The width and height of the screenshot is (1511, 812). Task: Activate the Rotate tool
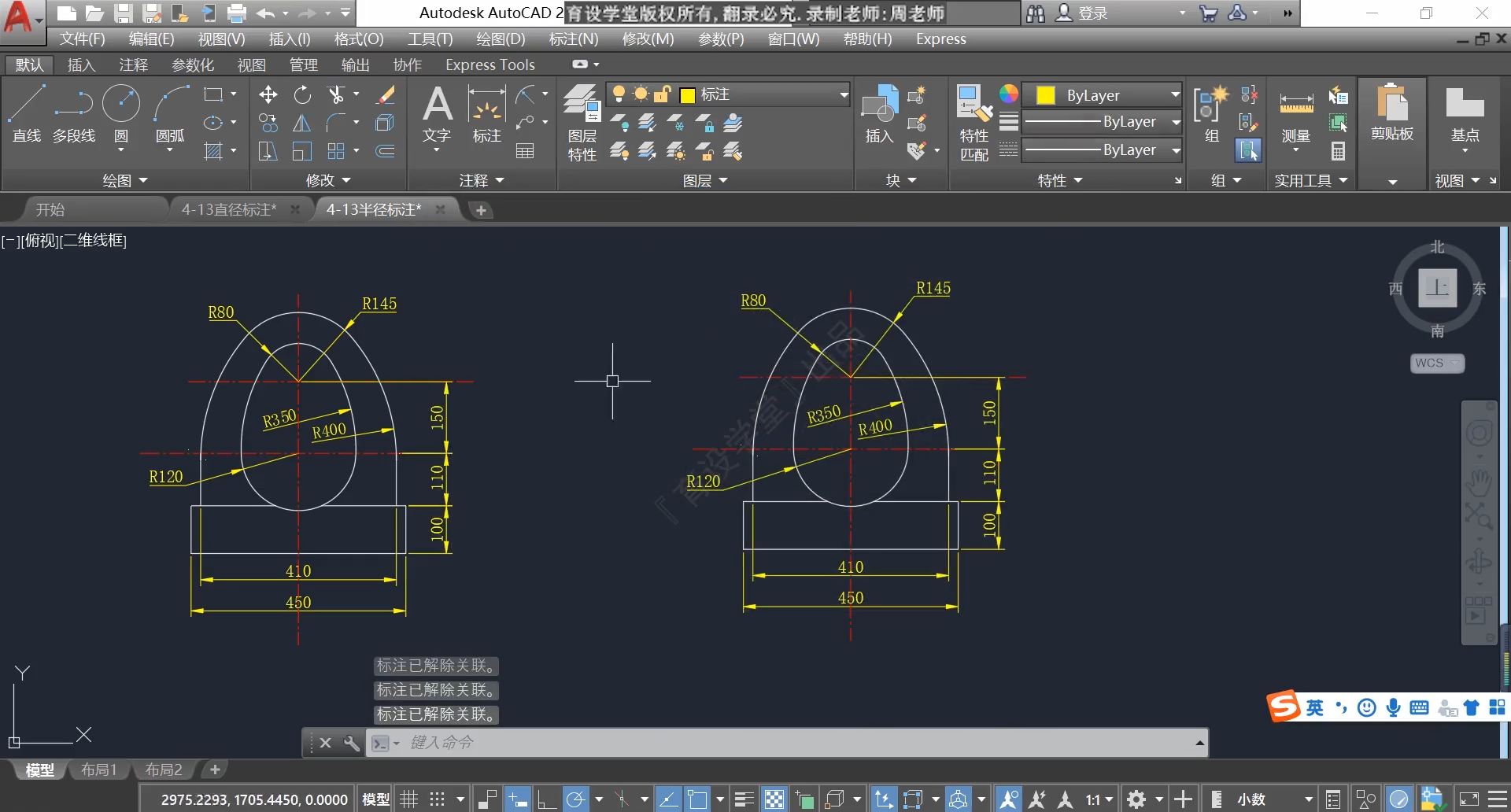coord(302,95)
